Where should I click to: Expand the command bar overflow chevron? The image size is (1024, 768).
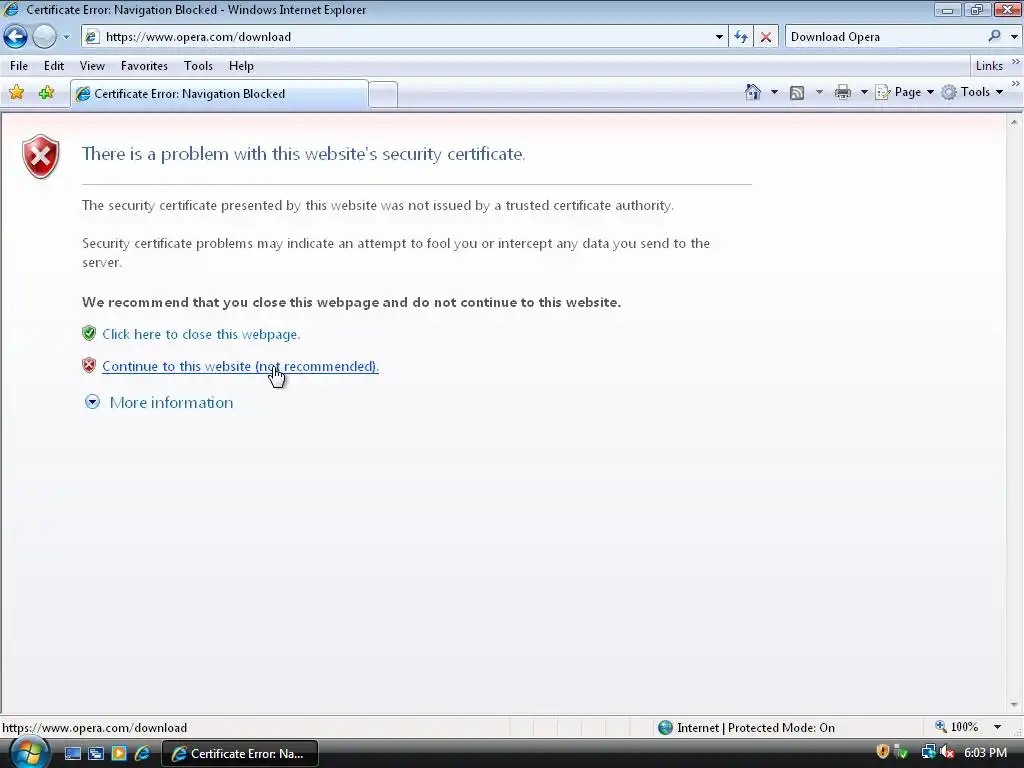coord(1016,84)
